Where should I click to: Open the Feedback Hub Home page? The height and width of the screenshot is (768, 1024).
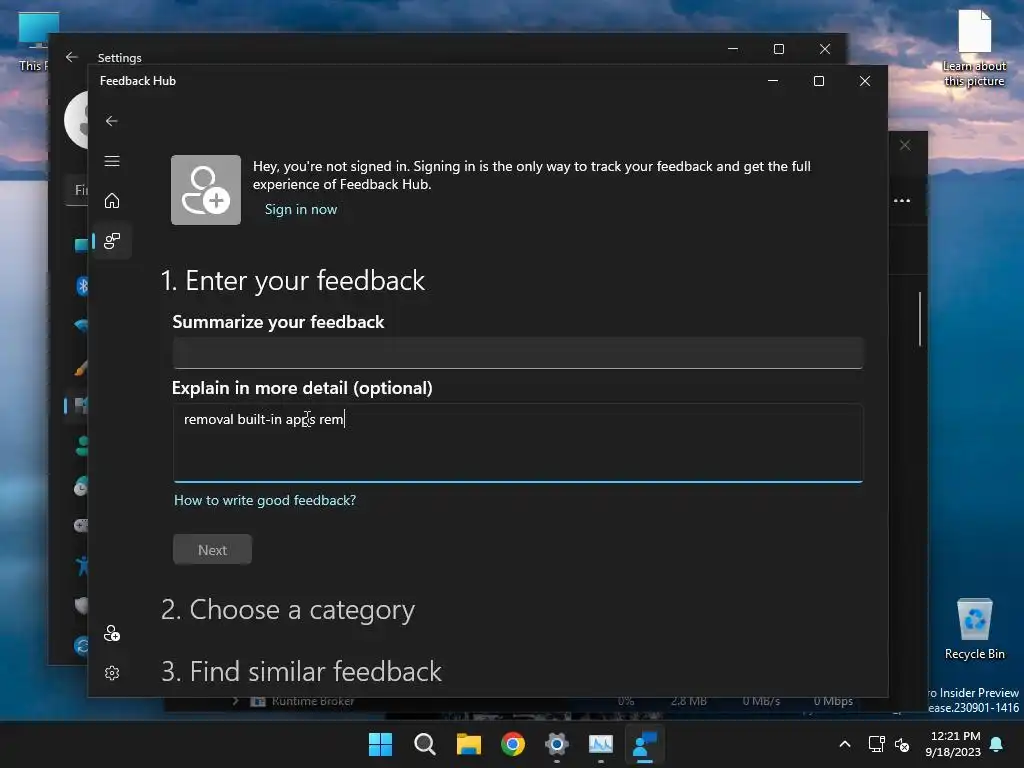[112, 200]
